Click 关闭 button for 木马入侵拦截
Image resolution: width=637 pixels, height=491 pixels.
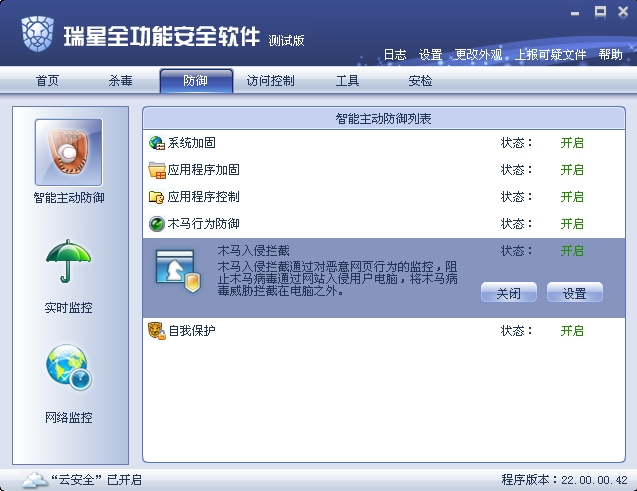[509, 292]
